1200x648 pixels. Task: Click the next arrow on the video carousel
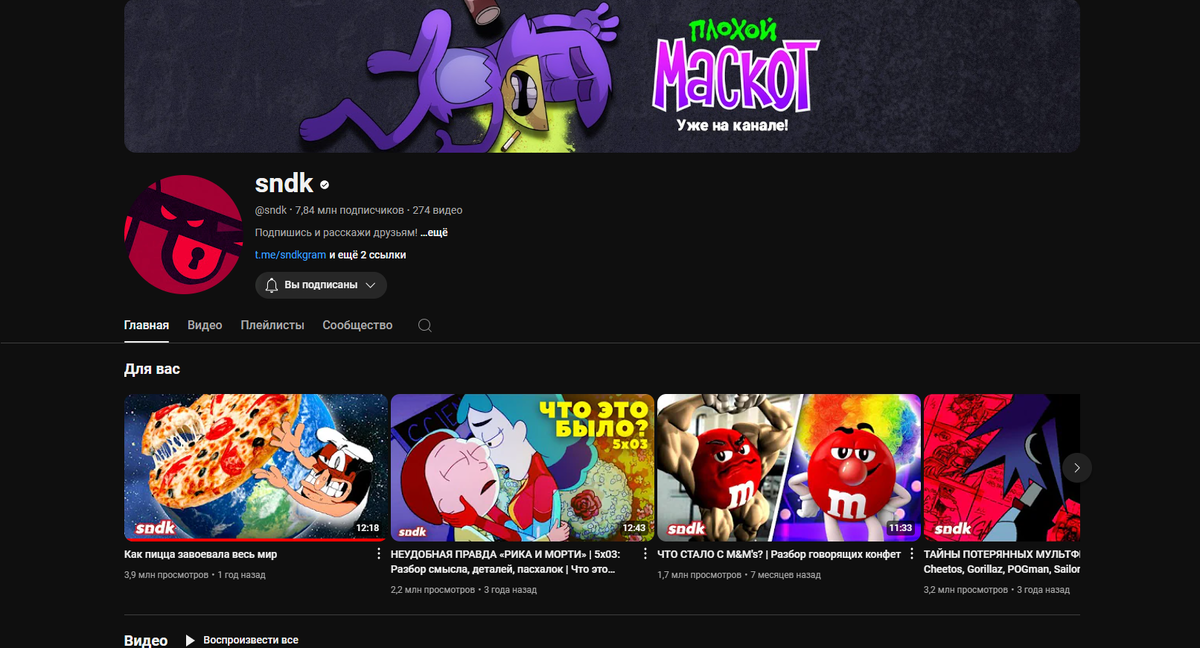pyautogui.click(x=1076, y=467)
